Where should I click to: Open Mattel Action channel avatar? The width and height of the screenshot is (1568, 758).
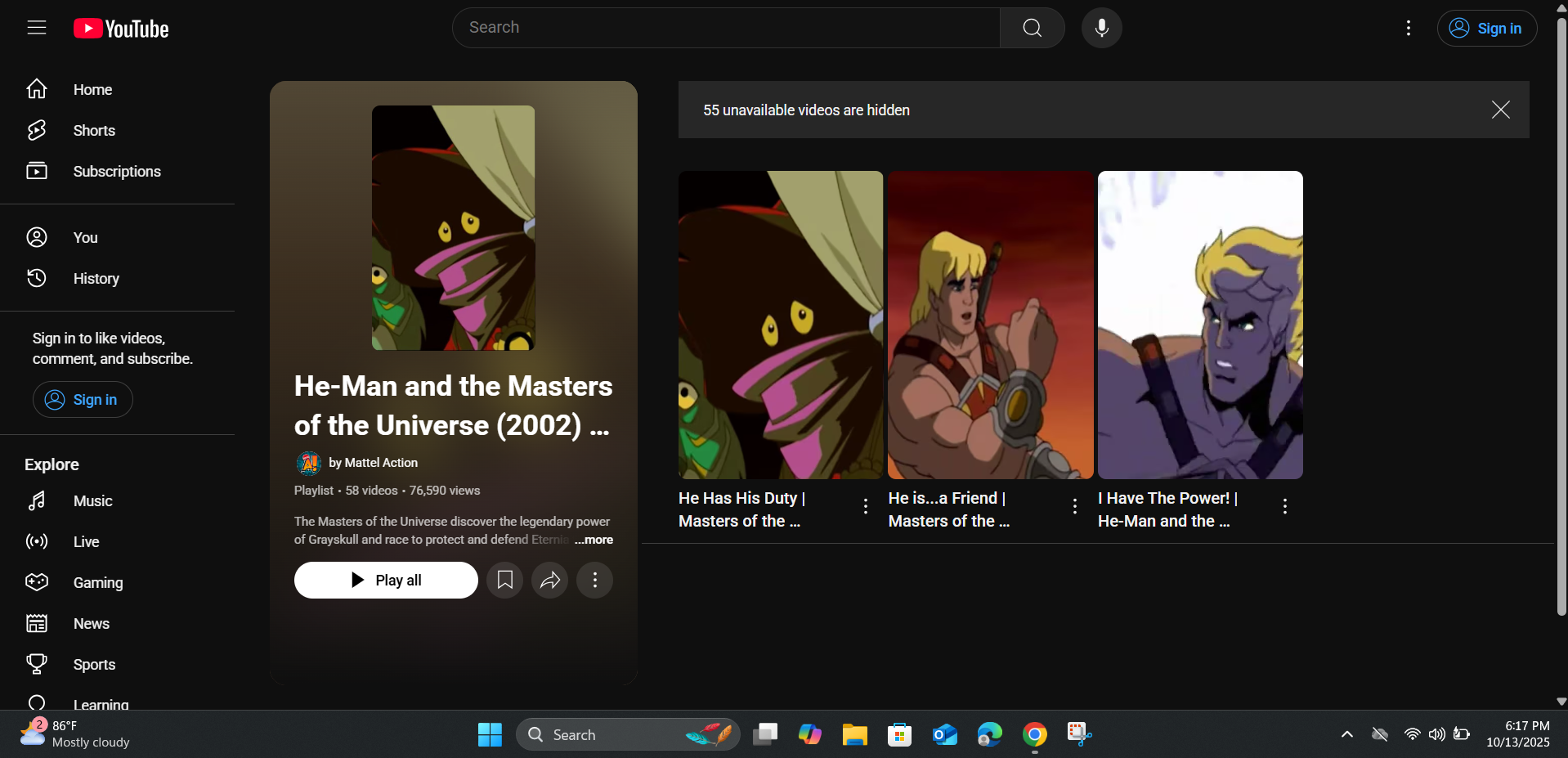click(308, 463)
